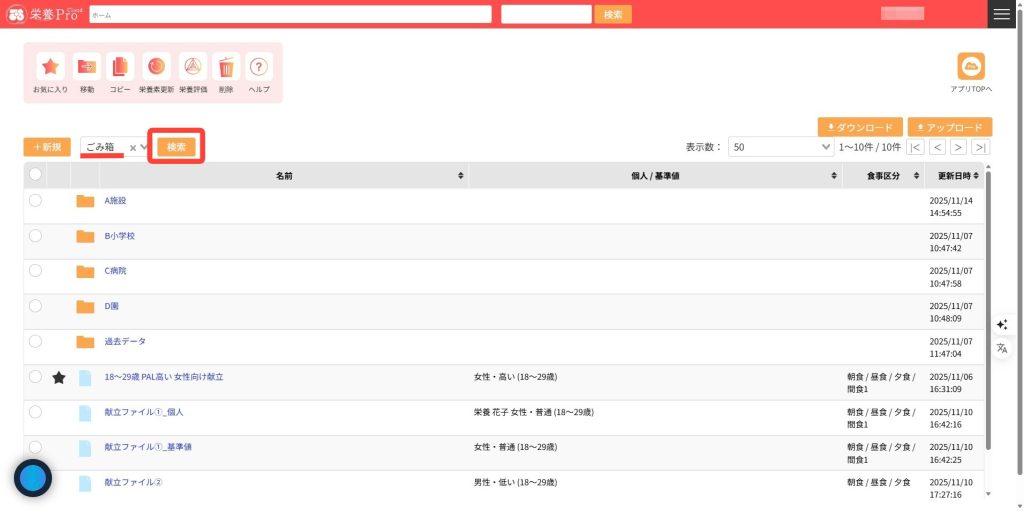Toggle the select-all checkbox in header

tap(35, 175)
